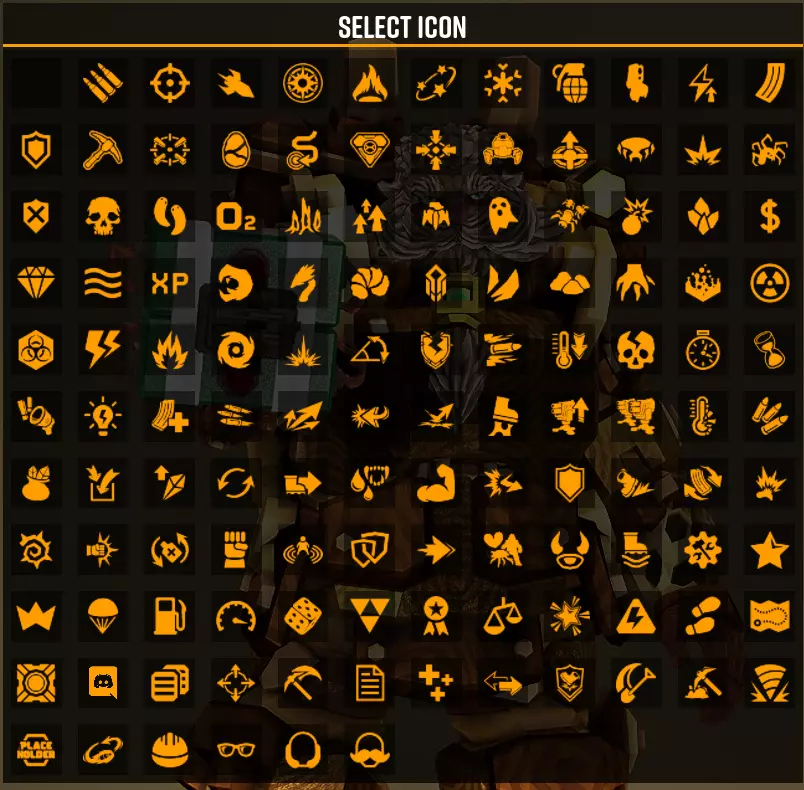Choose the diamond gem icon

coord(36,283)
